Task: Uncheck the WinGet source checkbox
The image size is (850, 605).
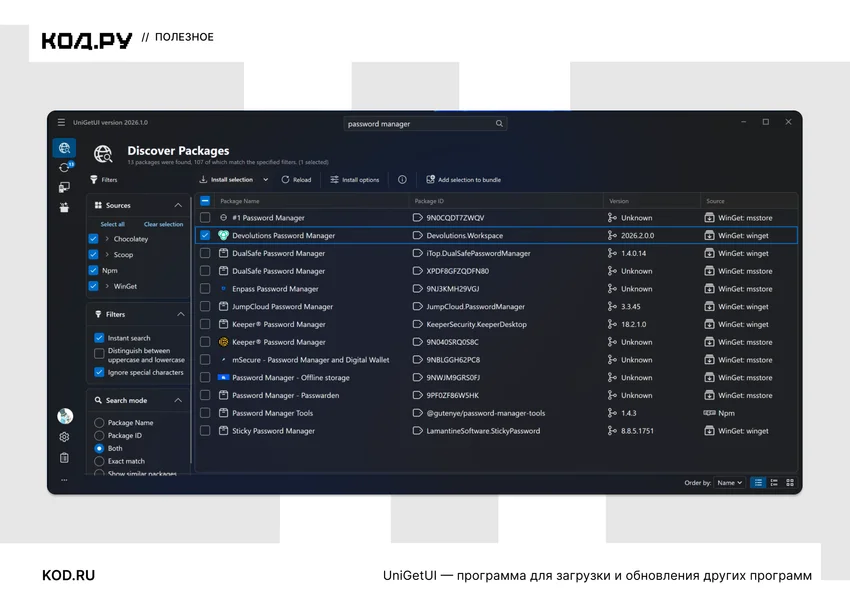Action: 93,286
